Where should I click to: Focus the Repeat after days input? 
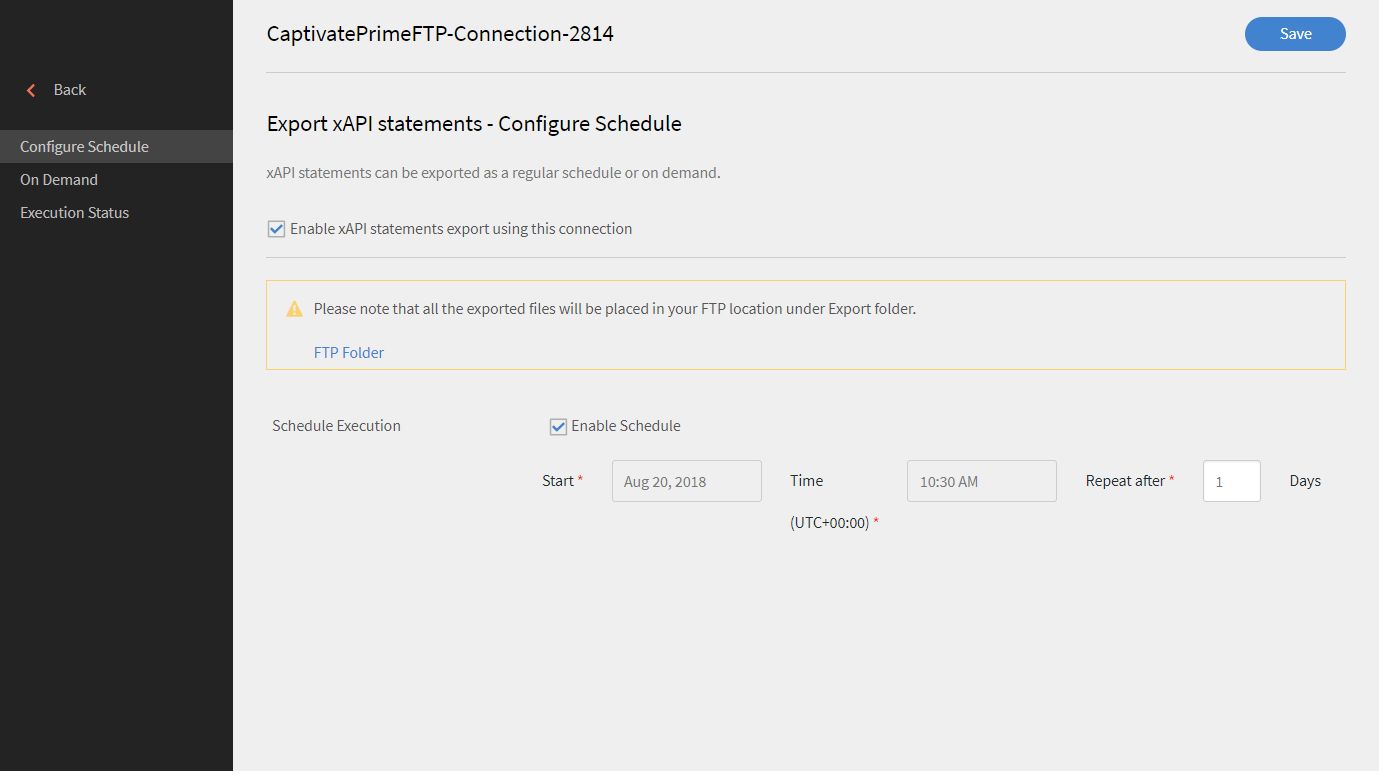coord(1231,481)
